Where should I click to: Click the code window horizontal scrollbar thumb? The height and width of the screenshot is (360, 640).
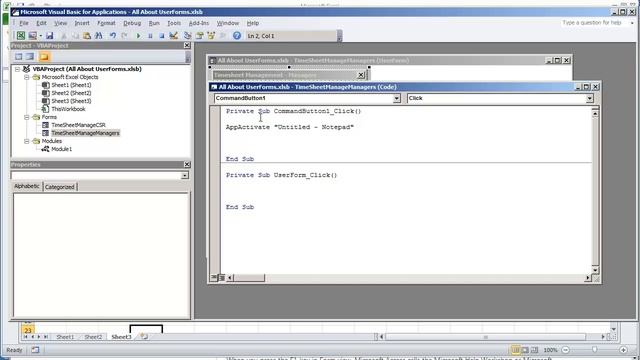click(x=249, y=278)
